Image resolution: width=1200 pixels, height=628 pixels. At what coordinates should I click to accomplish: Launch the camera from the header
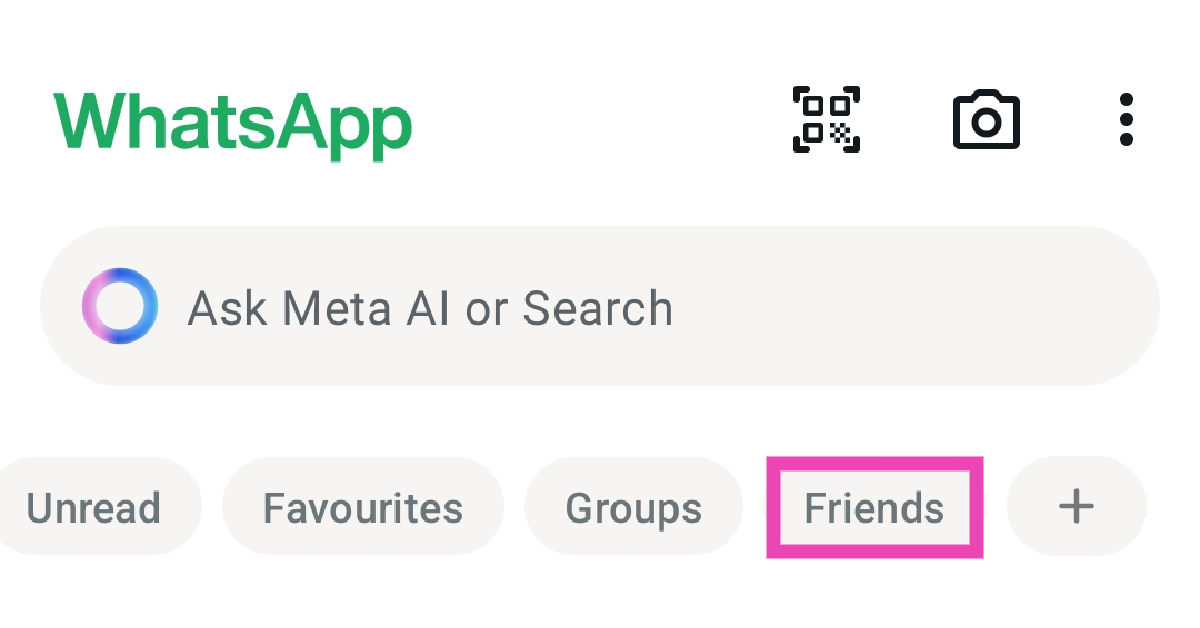(986, 120)
